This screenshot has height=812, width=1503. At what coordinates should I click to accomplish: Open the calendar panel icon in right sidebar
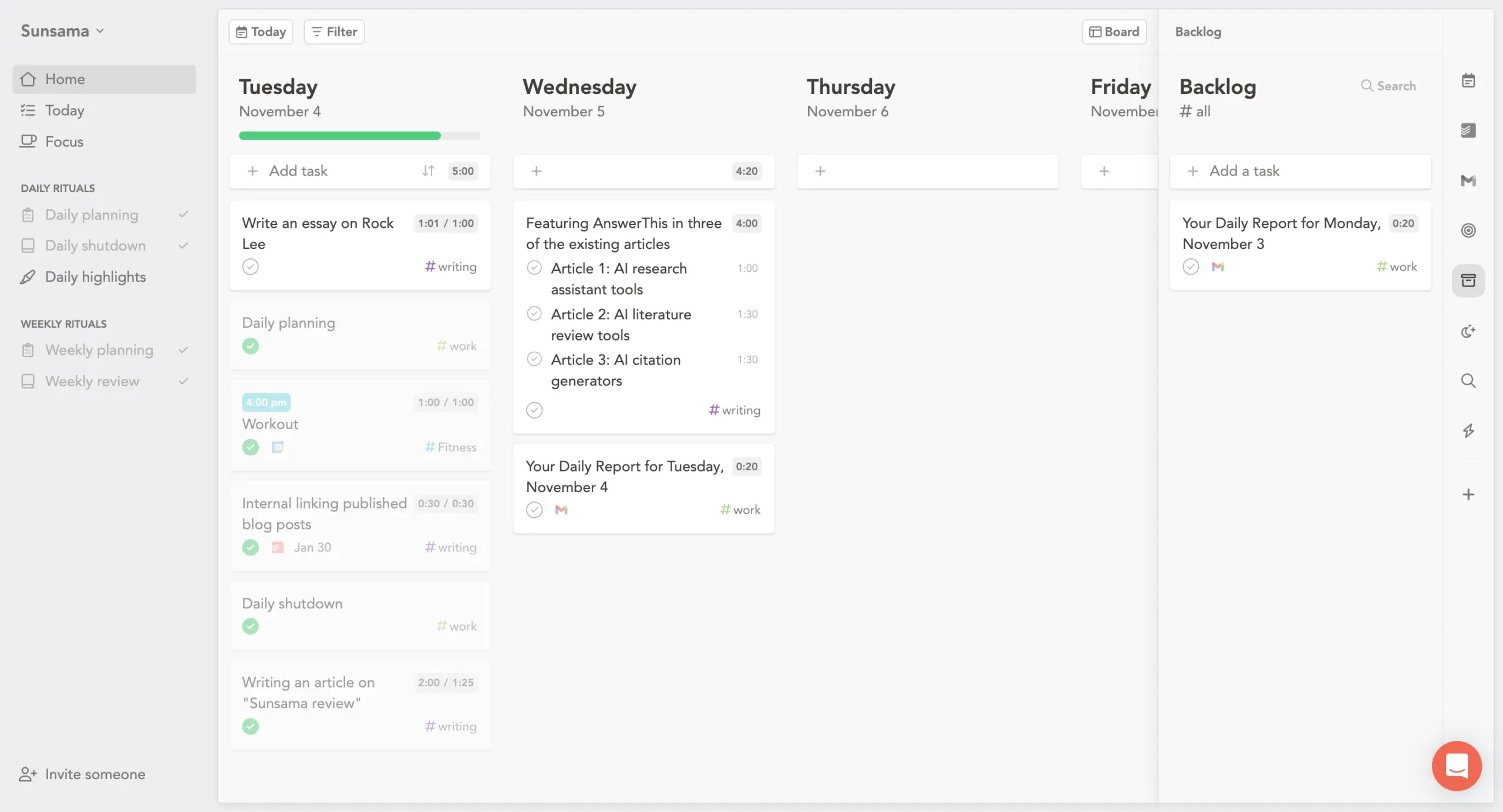pyautogui.click(x=1468, y=80)
